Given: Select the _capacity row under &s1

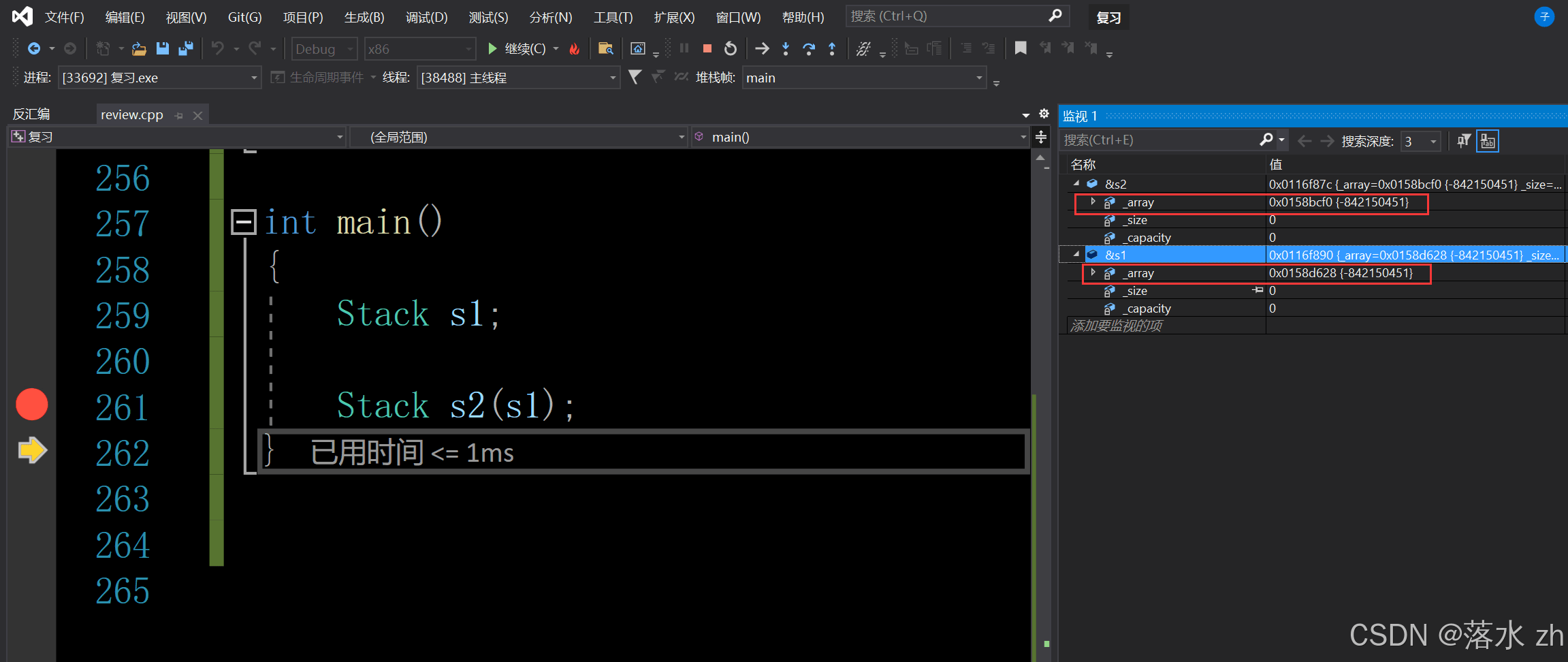Looking at the screenshot, I should click(1314, 308).
